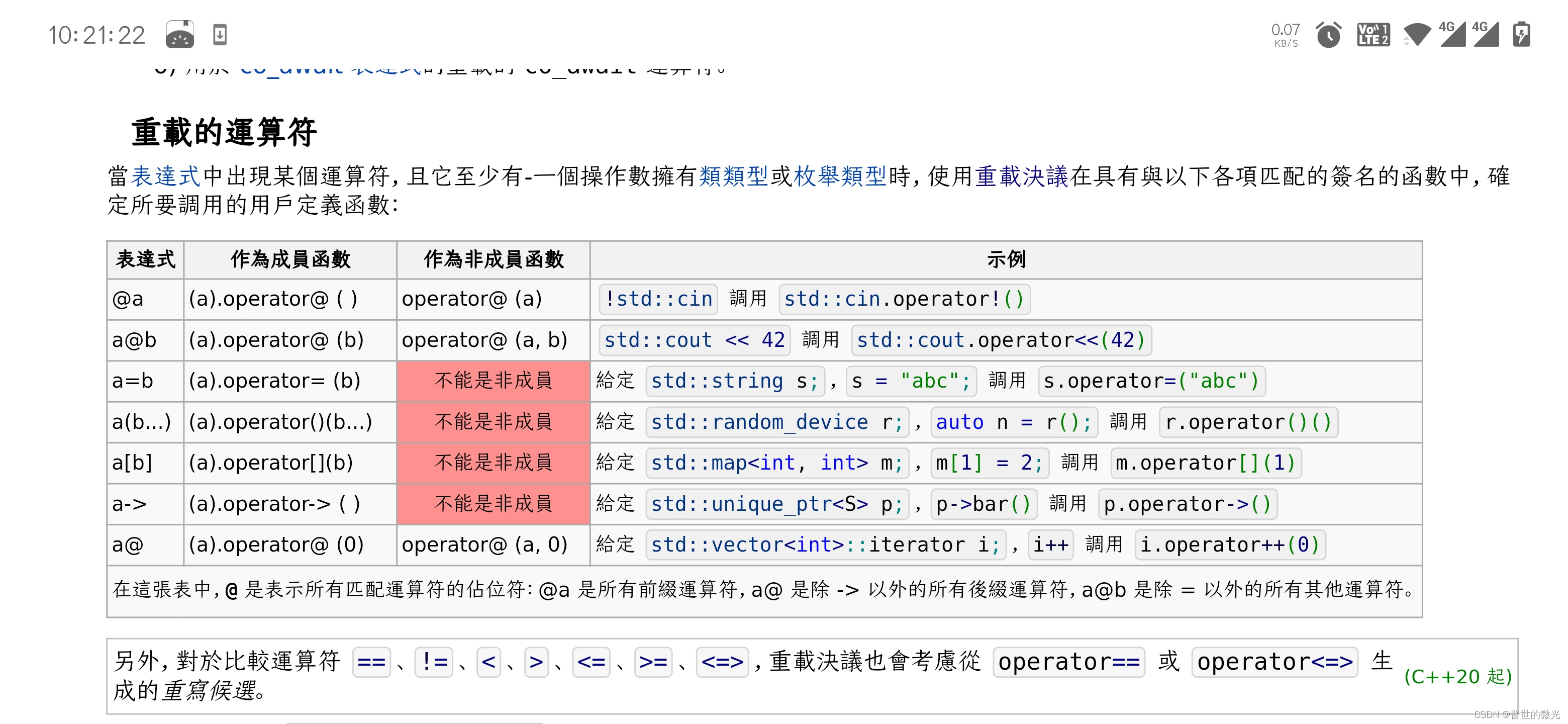Click the operator== code box
This screenshot has width=1568, height=724.
1069,662
